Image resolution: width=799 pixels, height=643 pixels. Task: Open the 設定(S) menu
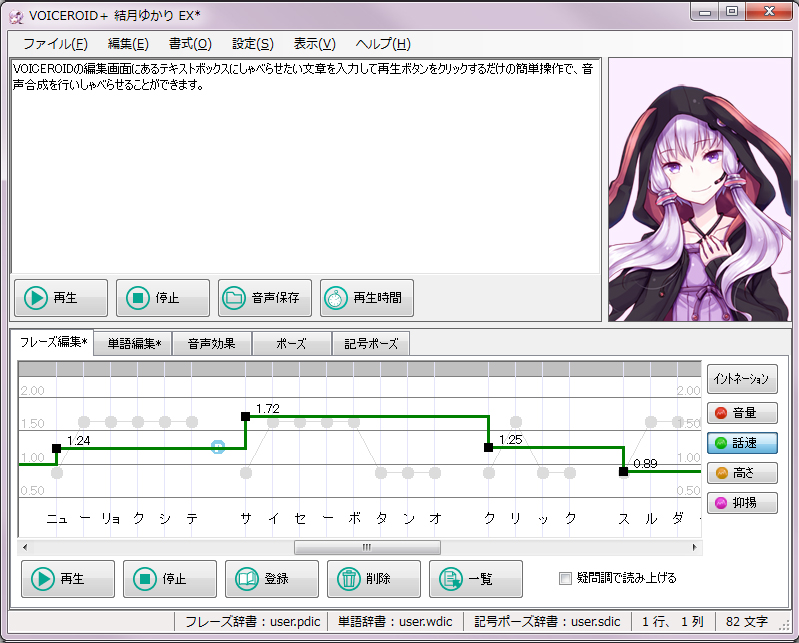tap(253, 44)
